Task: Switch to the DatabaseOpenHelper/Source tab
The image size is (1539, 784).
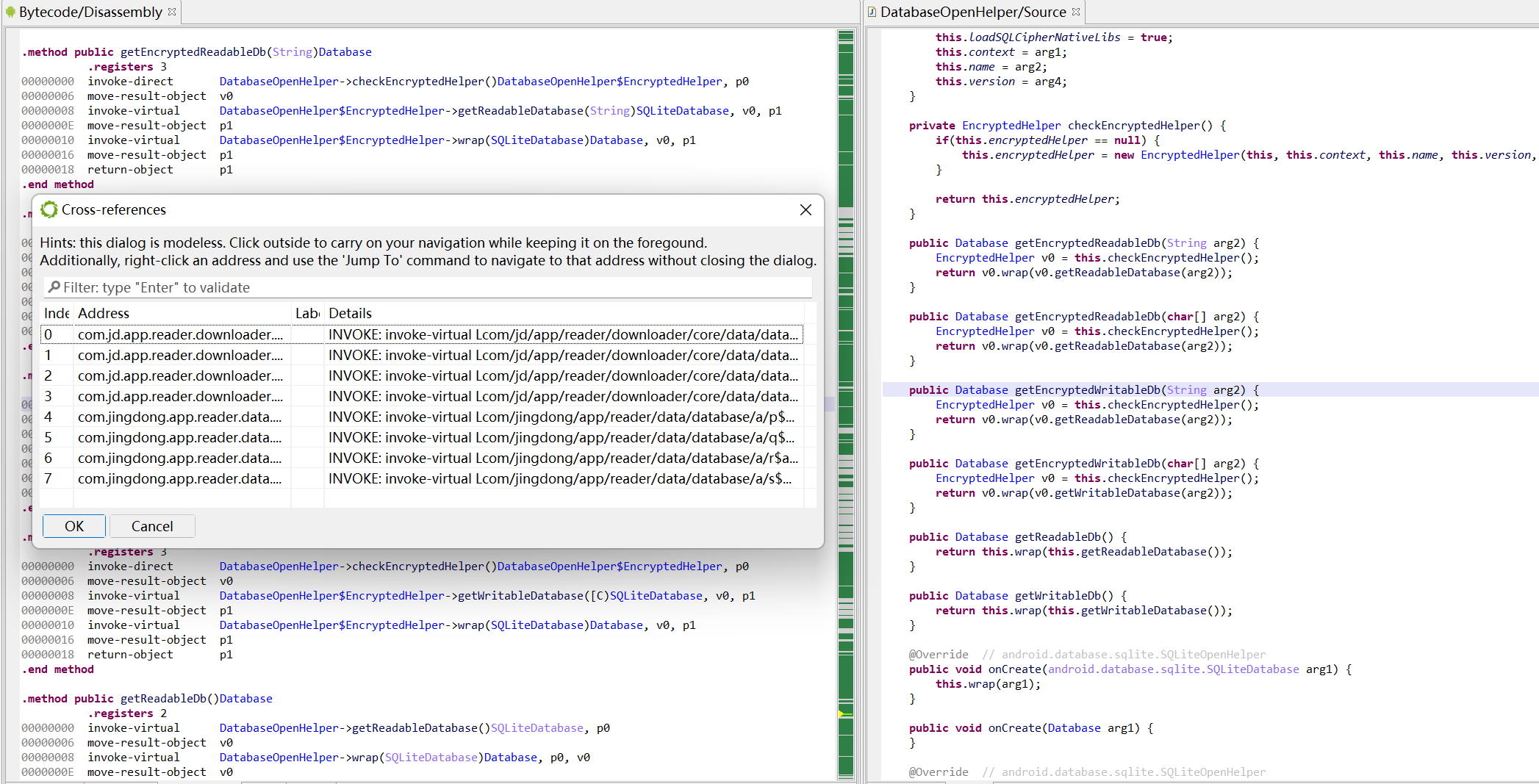Action: click(972, 12)
